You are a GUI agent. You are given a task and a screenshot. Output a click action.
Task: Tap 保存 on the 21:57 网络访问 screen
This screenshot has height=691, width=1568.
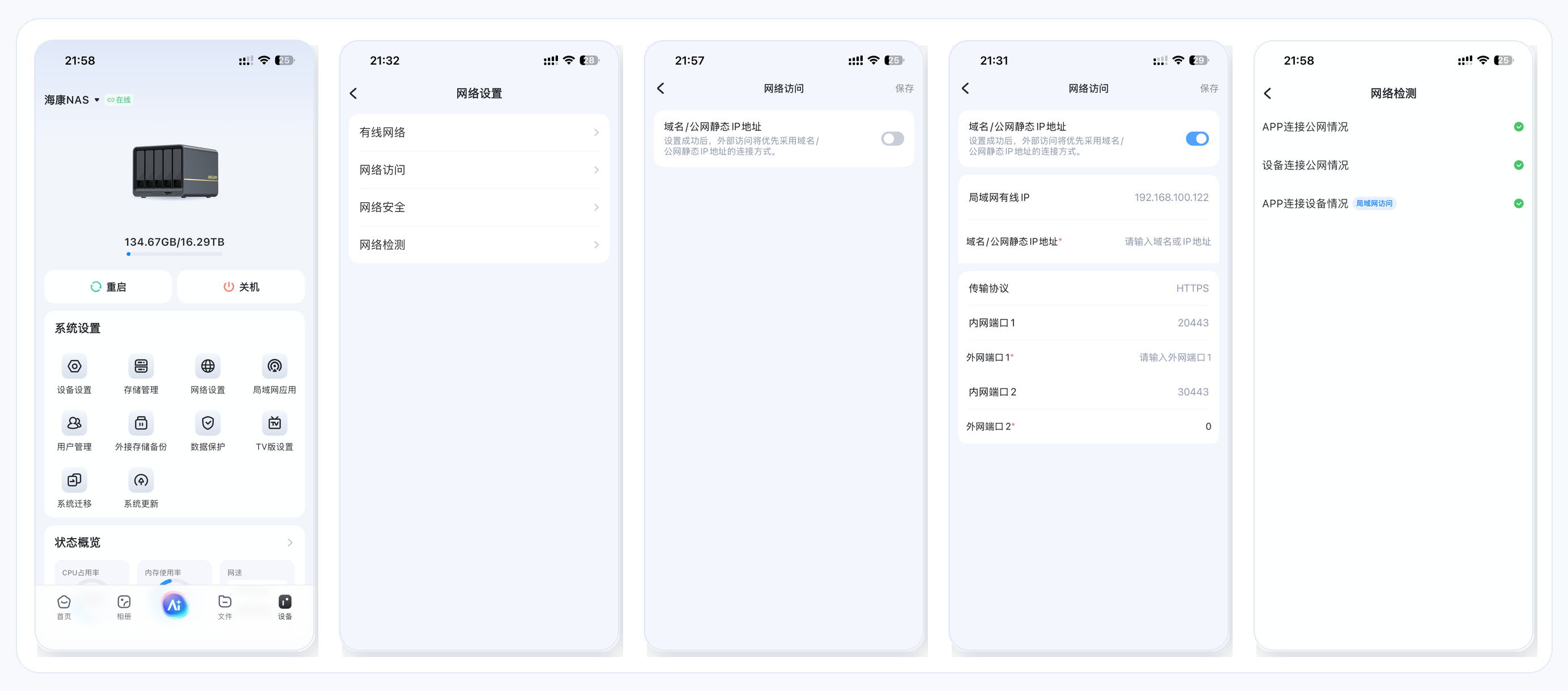[x=905, y=88]
